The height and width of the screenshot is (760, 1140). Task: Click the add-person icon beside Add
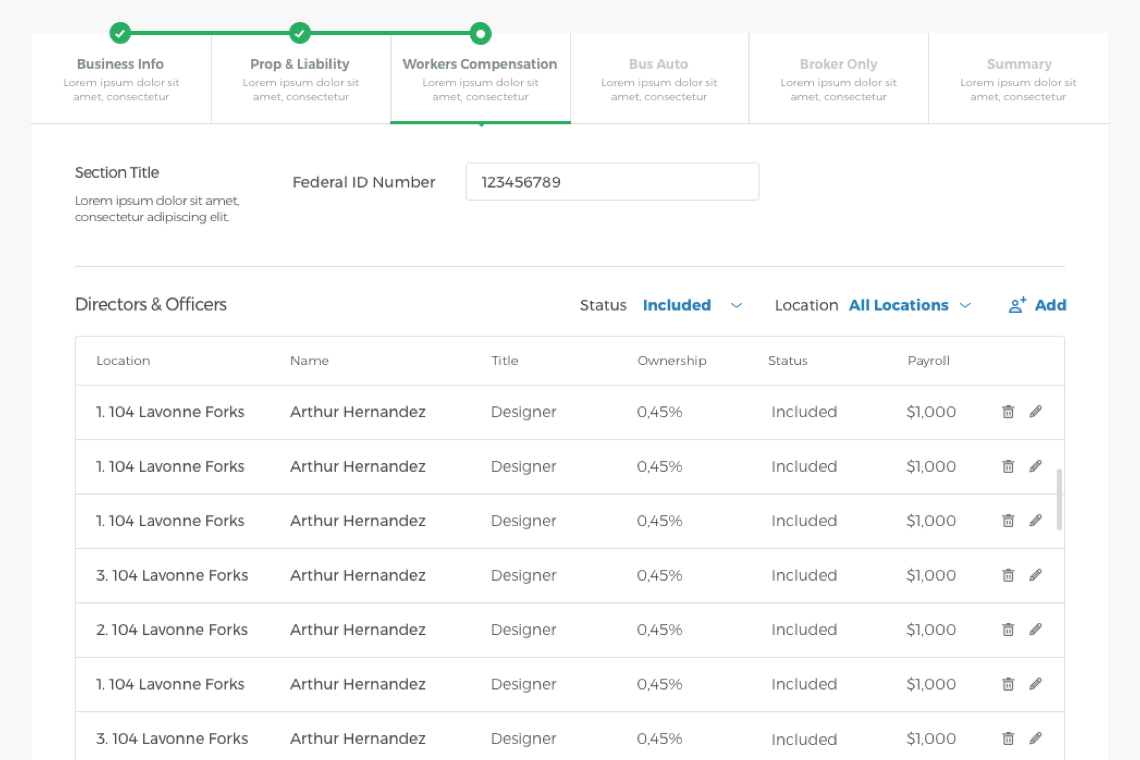(1017, 306)
